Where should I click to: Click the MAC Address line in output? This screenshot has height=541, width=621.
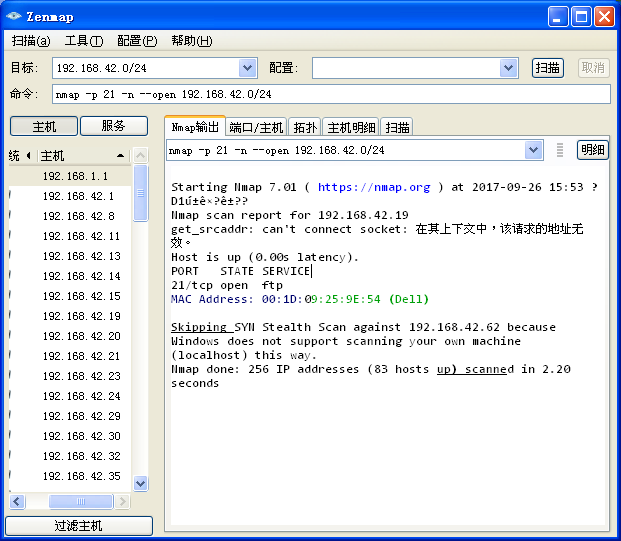pos(300,299)
